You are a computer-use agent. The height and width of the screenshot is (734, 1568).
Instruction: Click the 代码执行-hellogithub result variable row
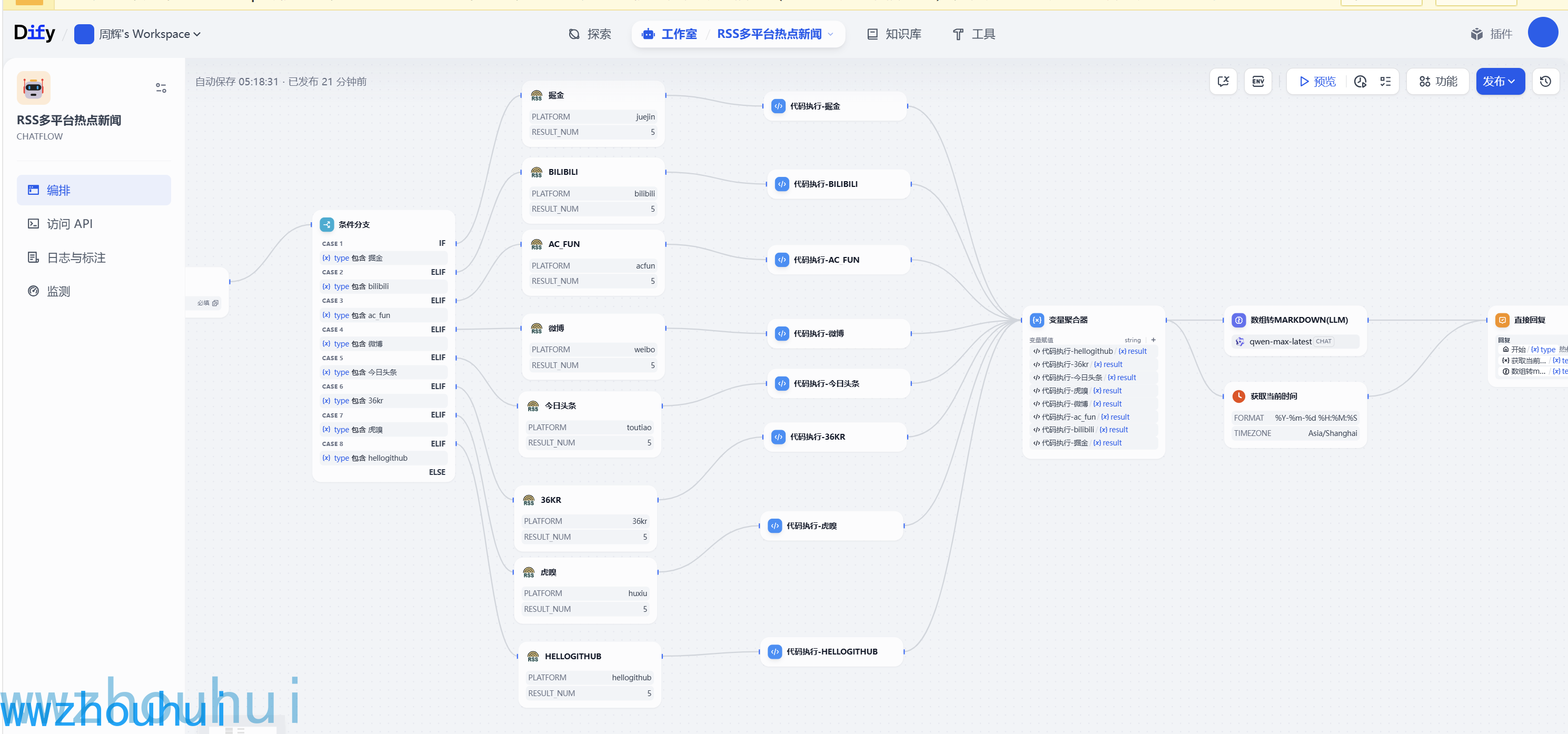[x=1093, y=351]
